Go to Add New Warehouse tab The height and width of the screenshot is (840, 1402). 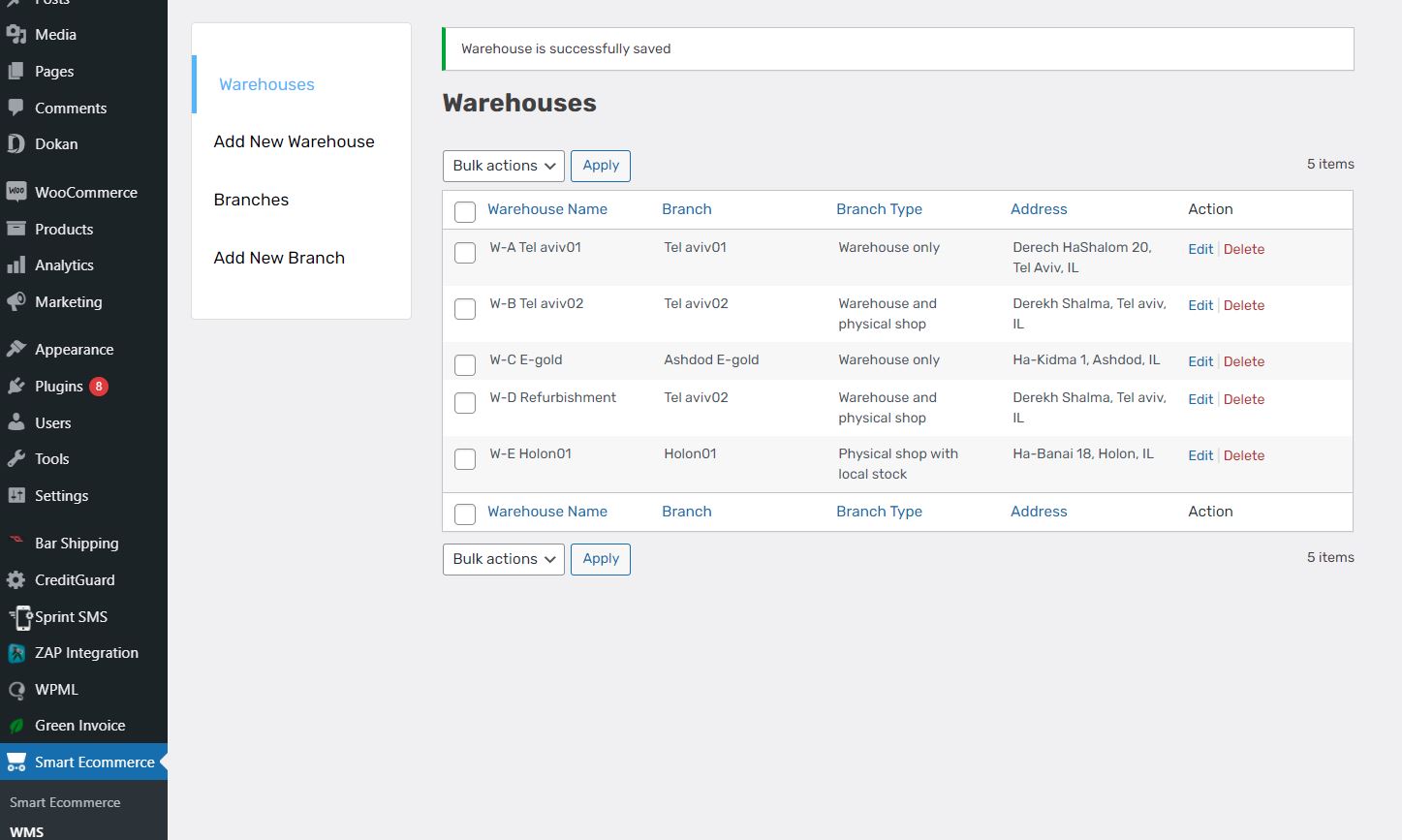click(x=294, y=141)
